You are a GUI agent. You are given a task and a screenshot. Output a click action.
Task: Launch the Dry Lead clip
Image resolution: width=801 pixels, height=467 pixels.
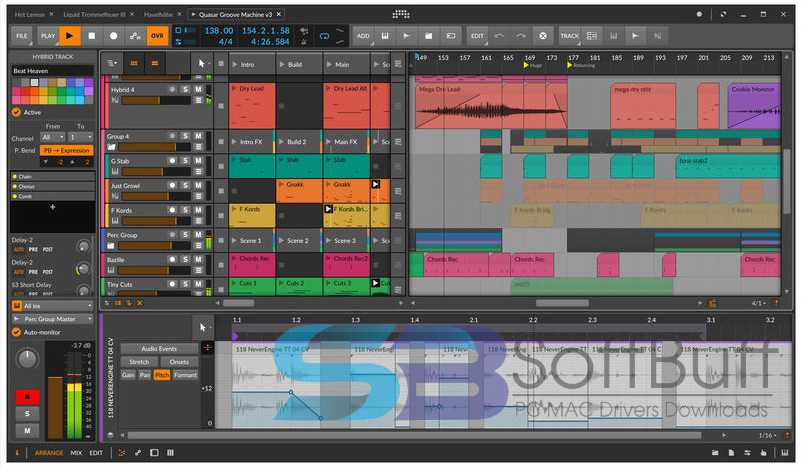pos(235,88)
